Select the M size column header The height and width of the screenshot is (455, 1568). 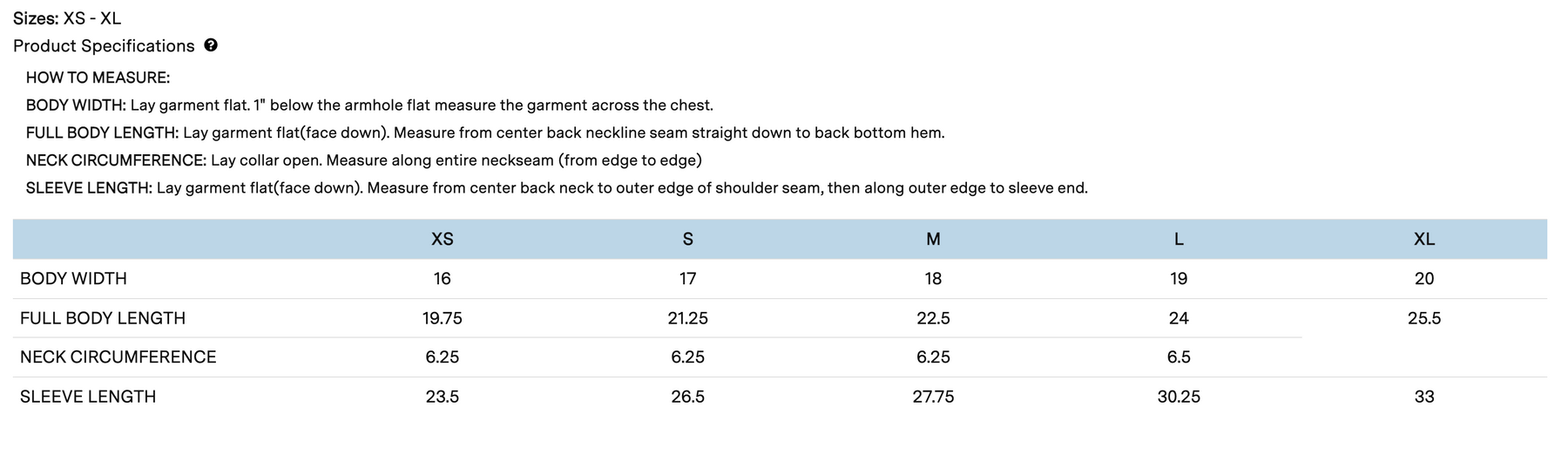click(933, 239)
